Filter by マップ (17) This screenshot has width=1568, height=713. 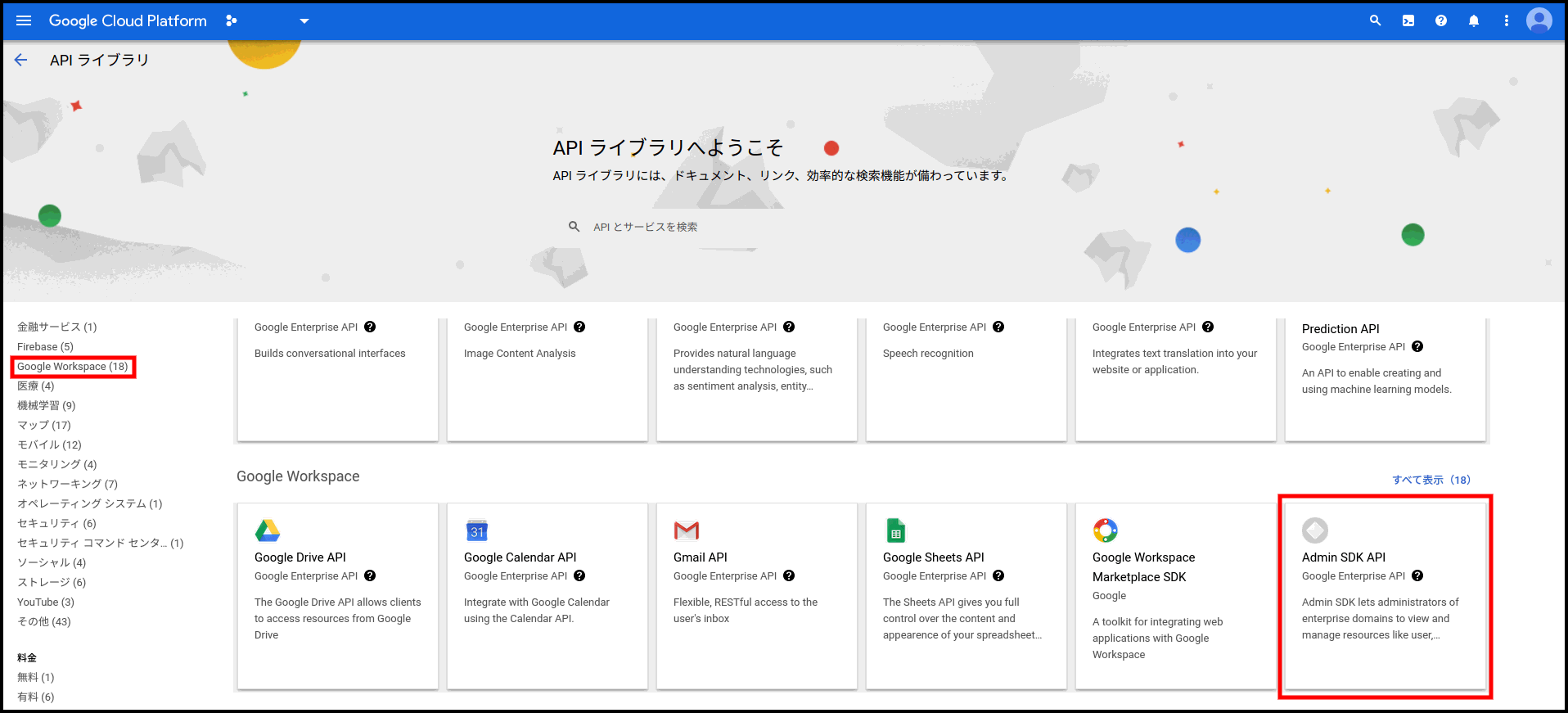tap(44, 425)
